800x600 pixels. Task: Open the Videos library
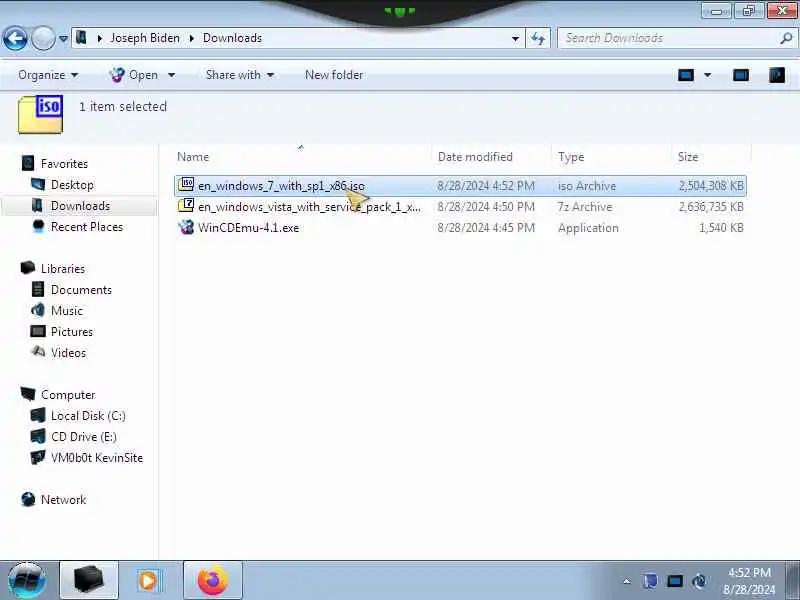pos(68,353)
